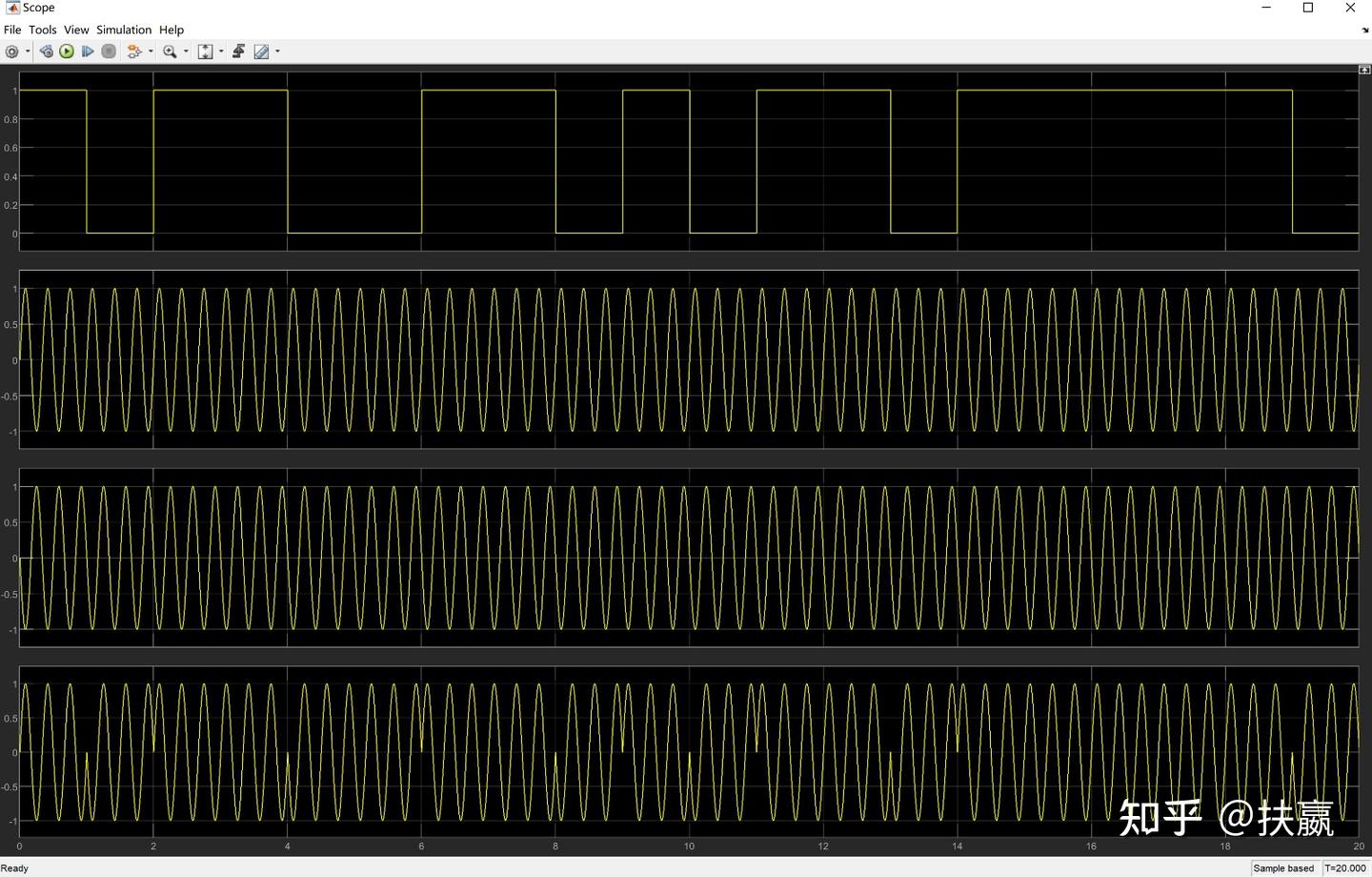The height and width of the screenshot is (877, 1372).
Task: Open the Tools menu
Action: tap(42, 30)
